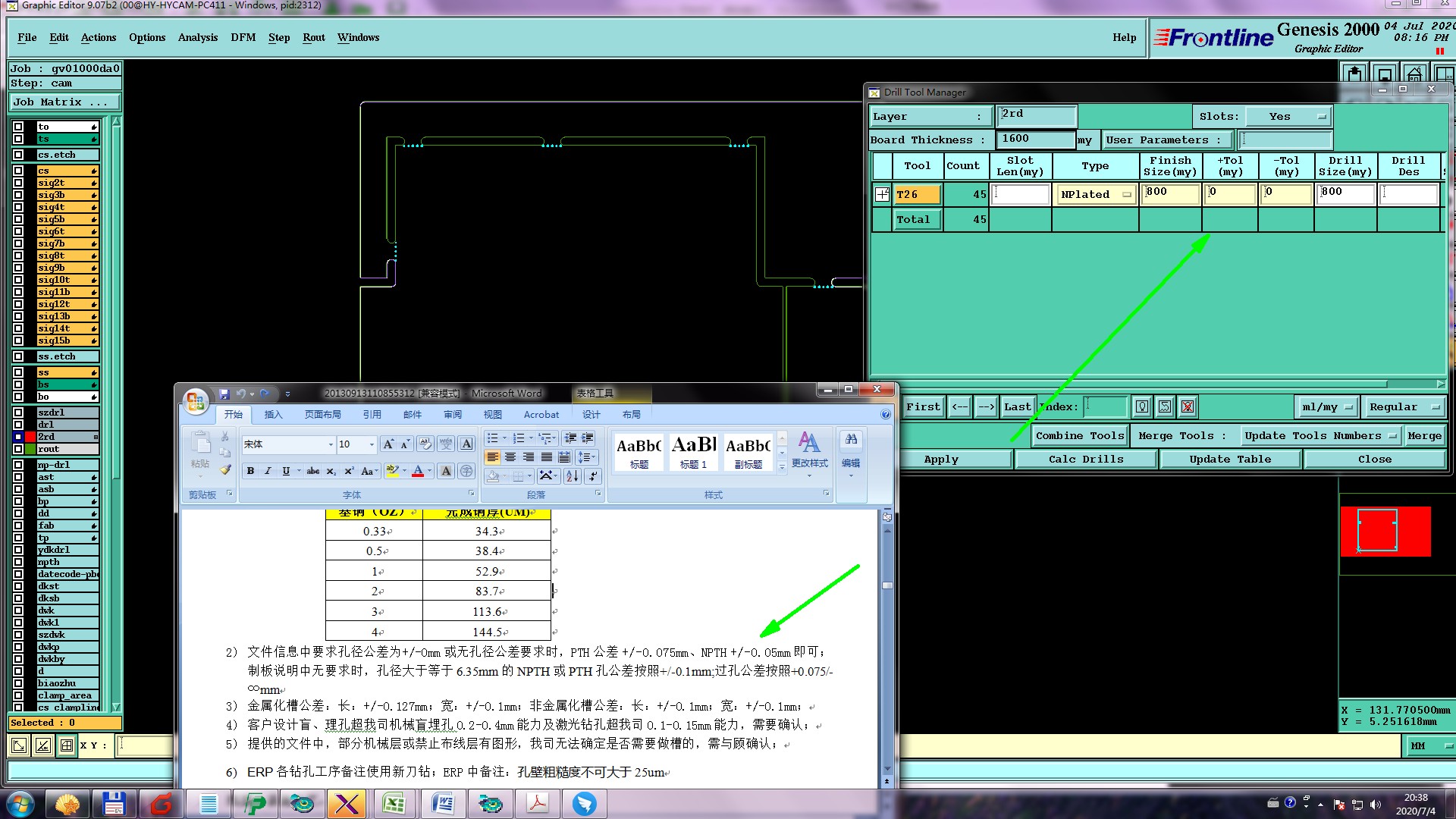Click the red font color swatch button
This screenshot has width=1456, height=819.
tap(417, 471)
